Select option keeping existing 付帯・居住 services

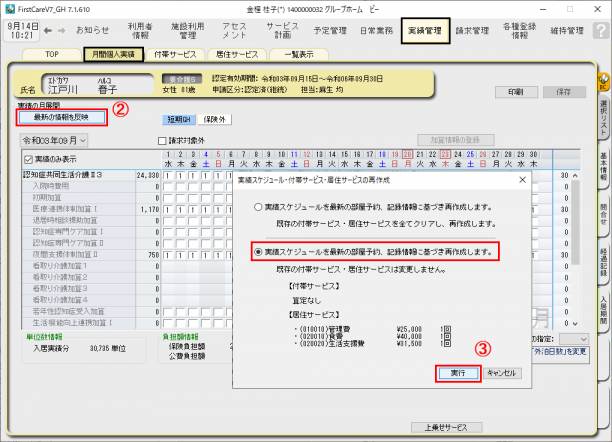259,251
